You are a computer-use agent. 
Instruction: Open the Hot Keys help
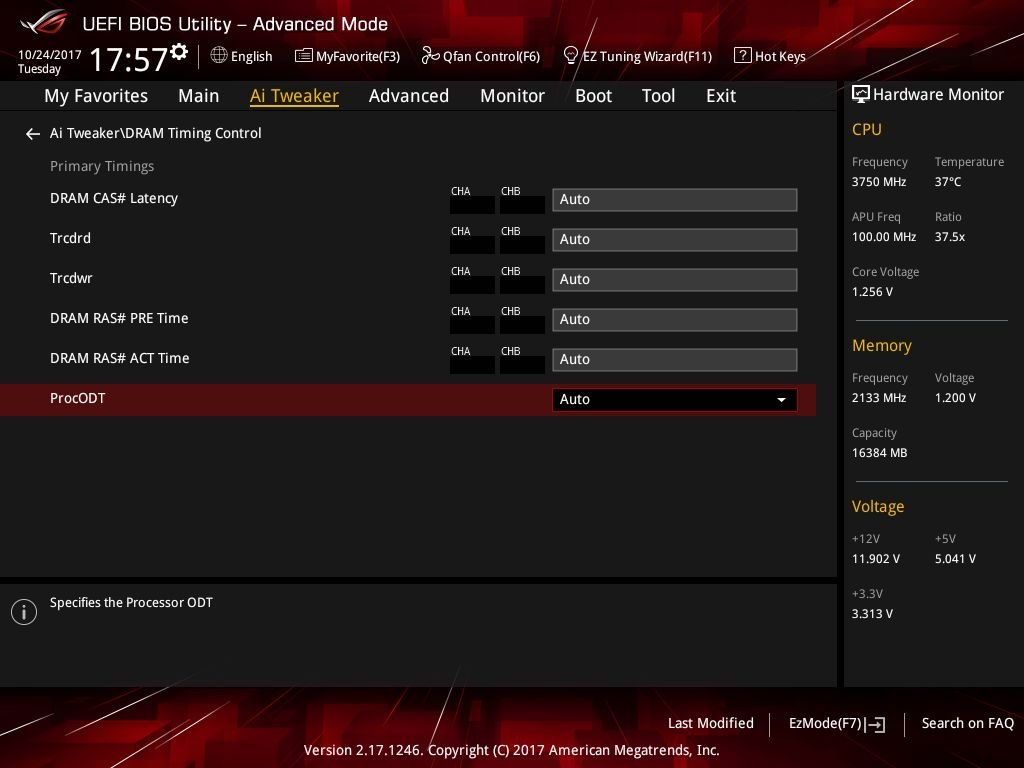pyautogui.click(x=769, y=56)
